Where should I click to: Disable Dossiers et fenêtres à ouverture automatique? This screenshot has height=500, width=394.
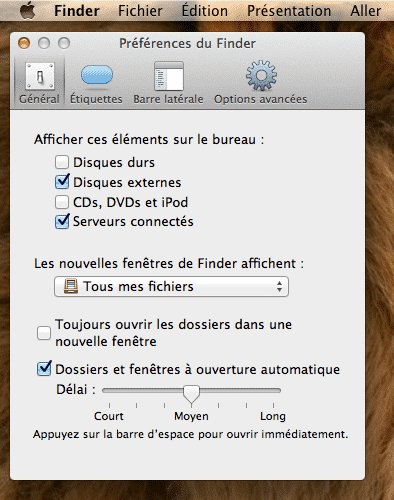44,369
